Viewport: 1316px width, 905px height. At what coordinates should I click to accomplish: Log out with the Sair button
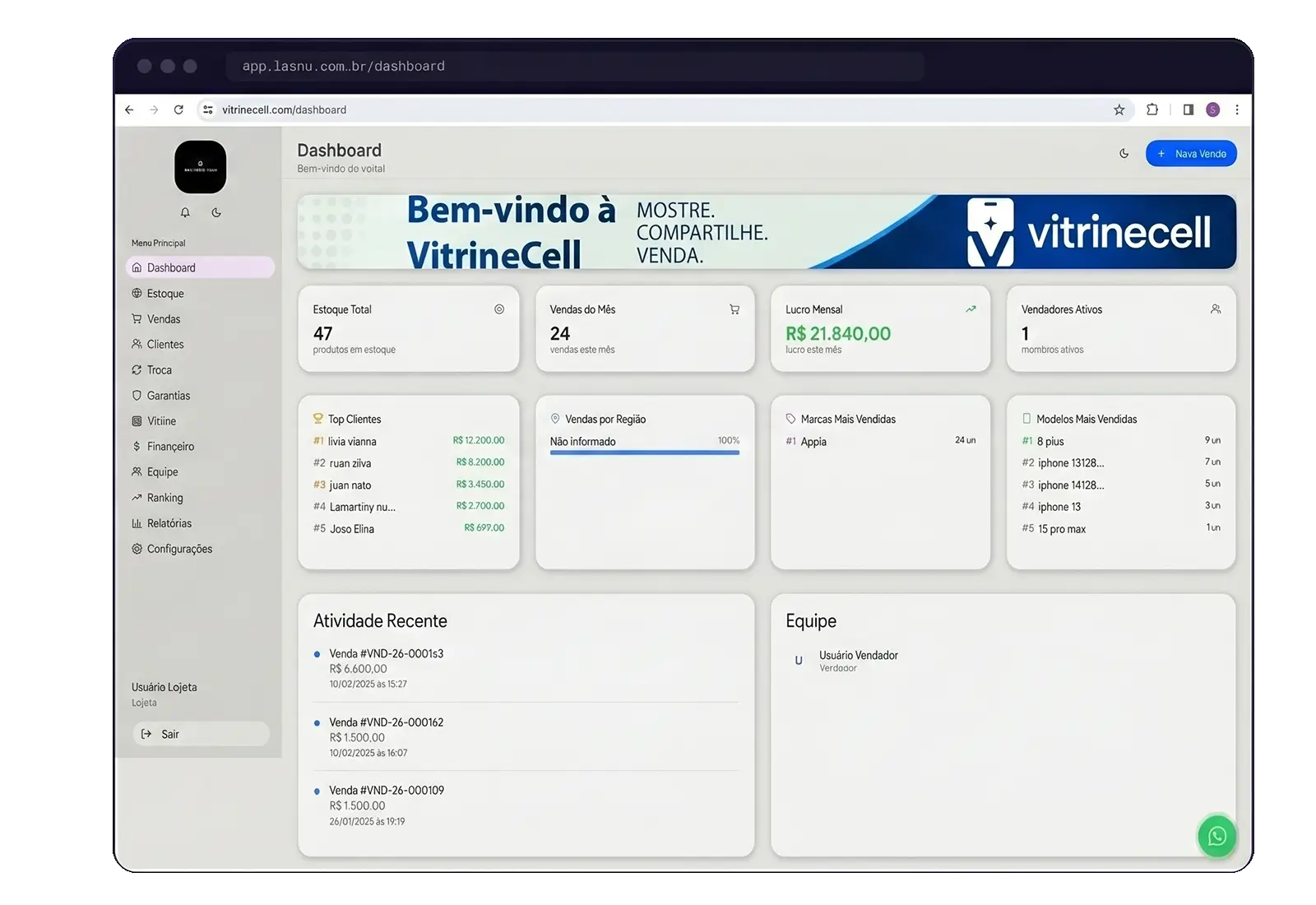pyautogui.click(x=201, y=734)
